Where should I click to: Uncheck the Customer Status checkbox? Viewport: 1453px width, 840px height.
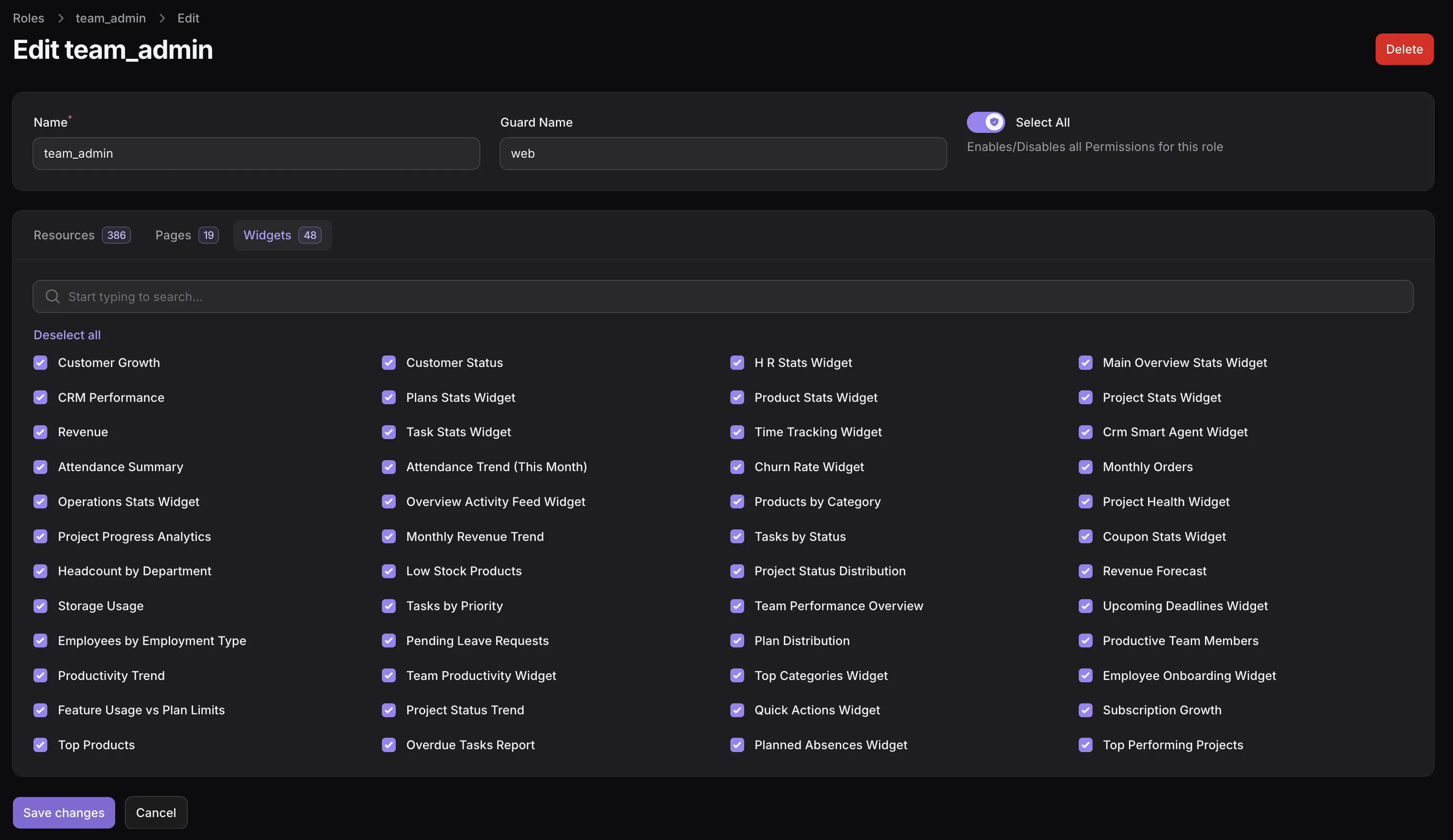coord(389,363)
